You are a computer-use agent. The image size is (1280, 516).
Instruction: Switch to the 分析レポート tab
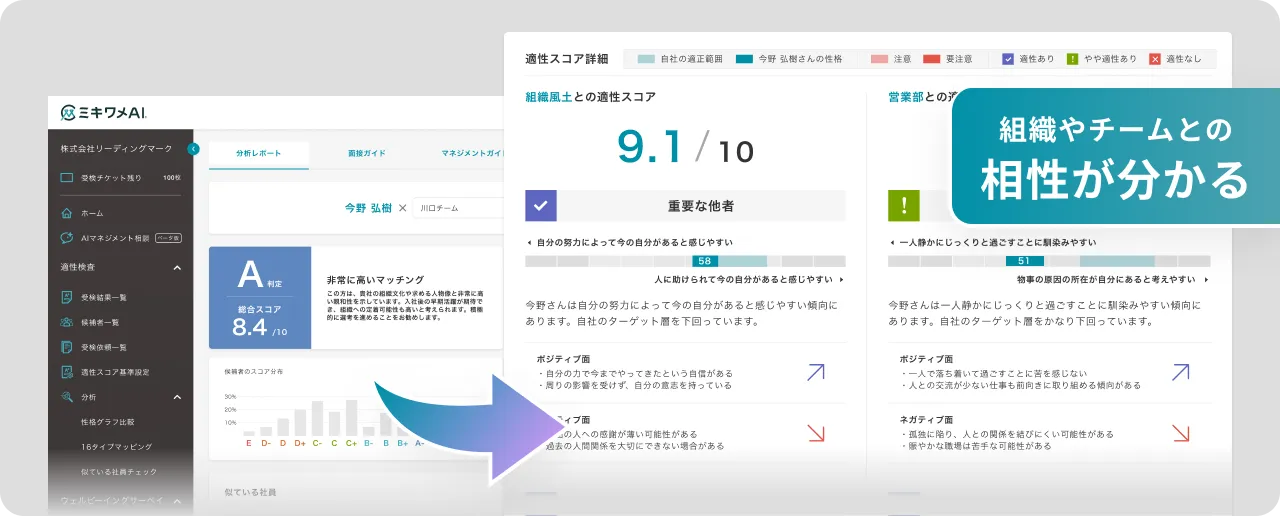[x=259, y=154]
